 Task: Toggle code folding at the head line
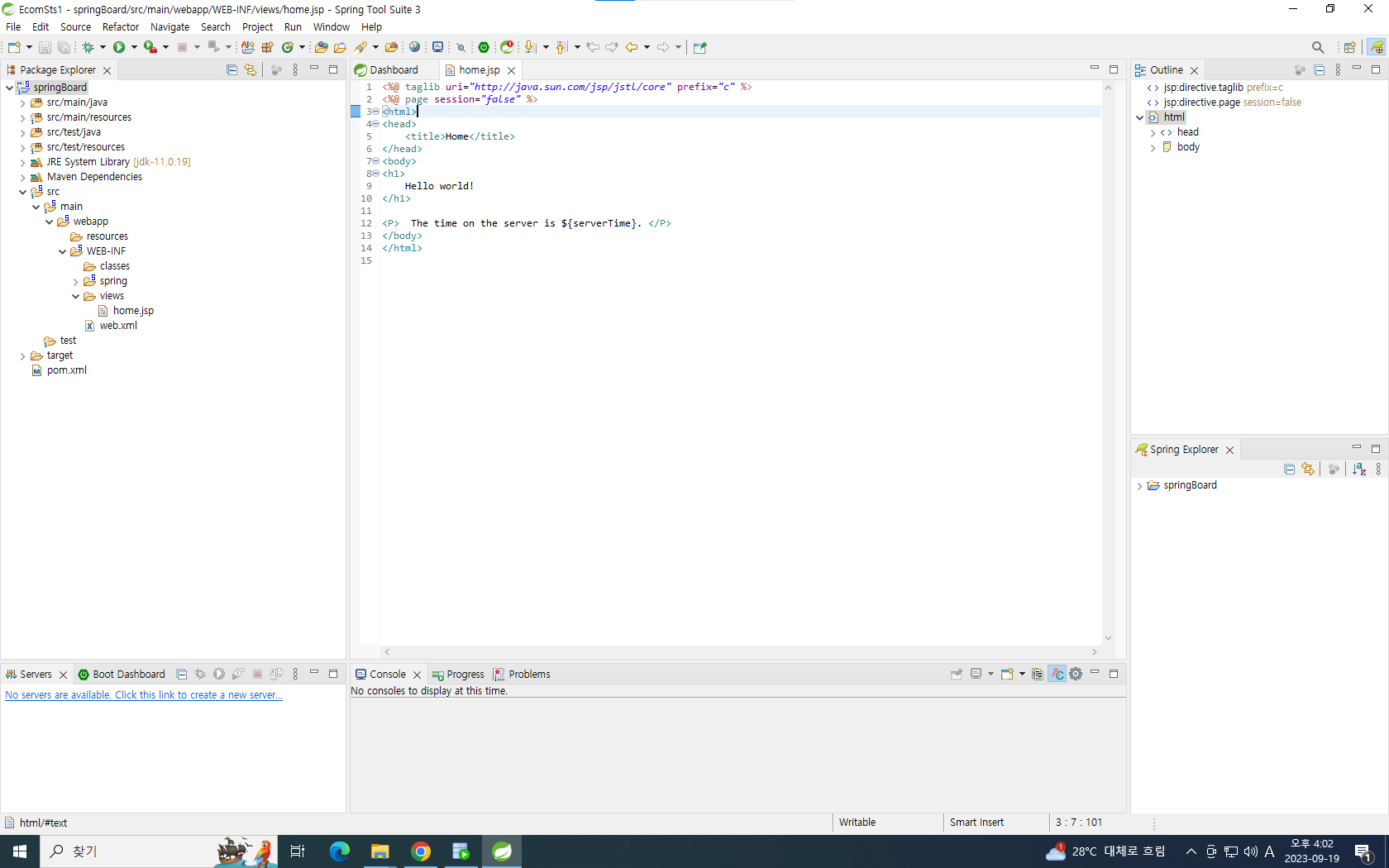coord(375,124)
